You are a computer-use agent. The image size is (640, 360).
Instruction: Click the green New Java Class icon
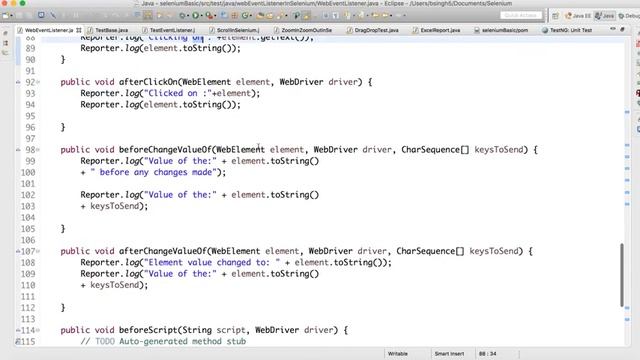tap(245, 16)
